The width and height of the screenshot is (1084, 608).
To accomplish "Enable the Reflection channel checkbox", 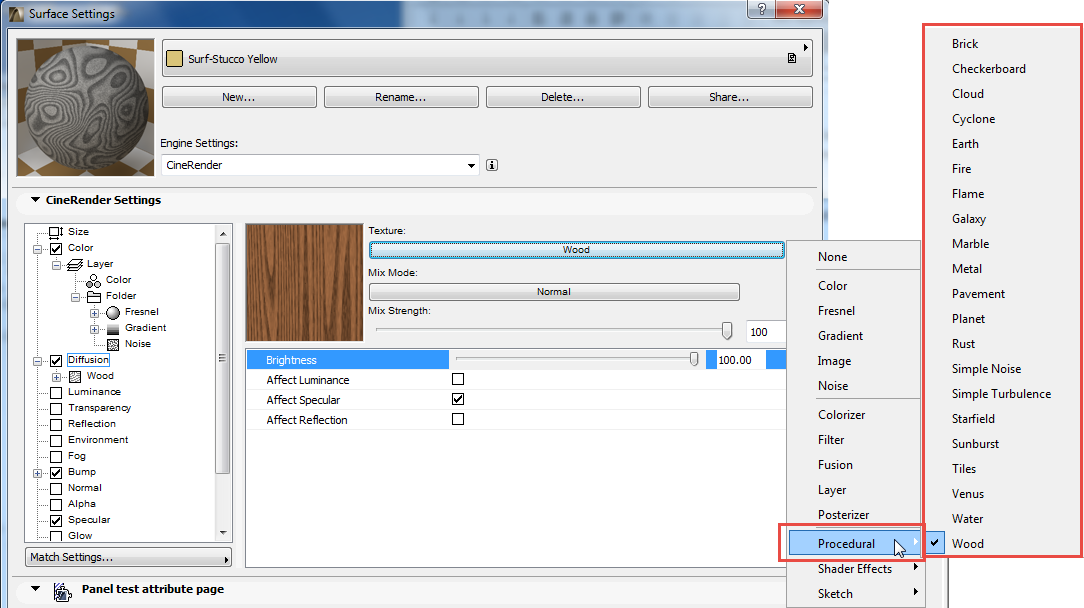I will click(x=56, y=424).
